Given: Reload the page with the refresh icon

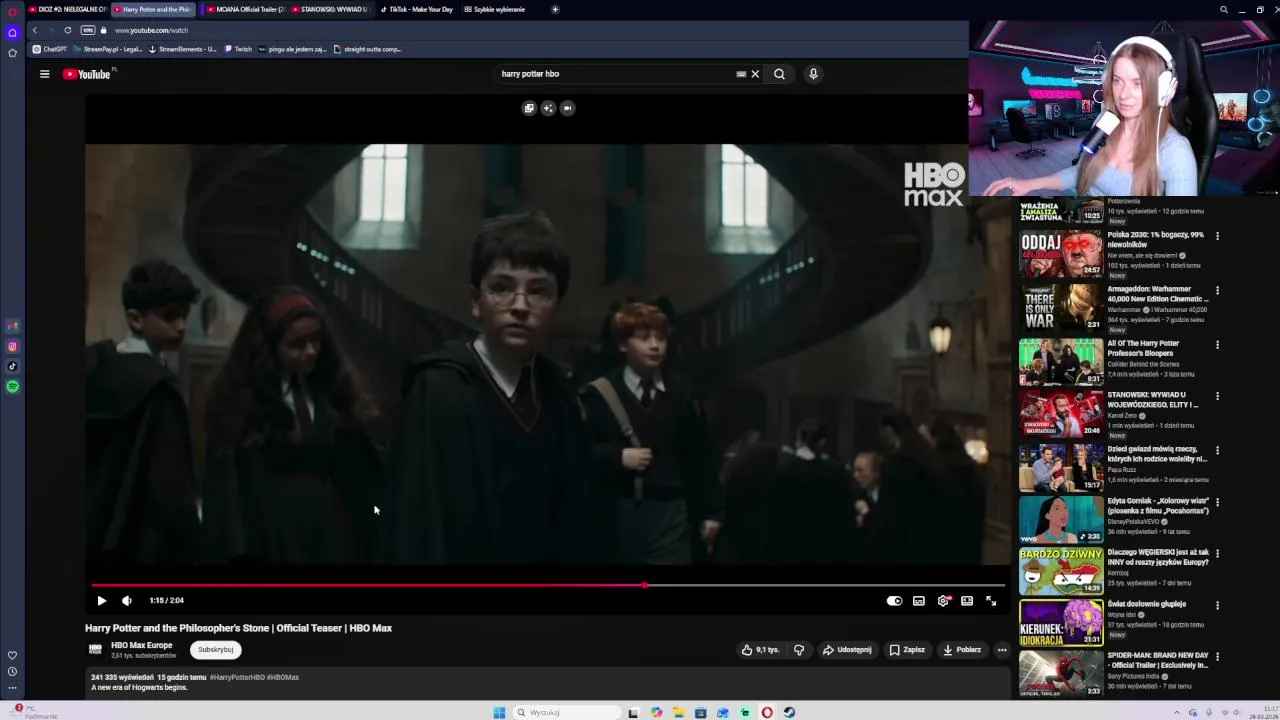Looking at the screenshot, I should pyautogui.click(x=68, y=30).
